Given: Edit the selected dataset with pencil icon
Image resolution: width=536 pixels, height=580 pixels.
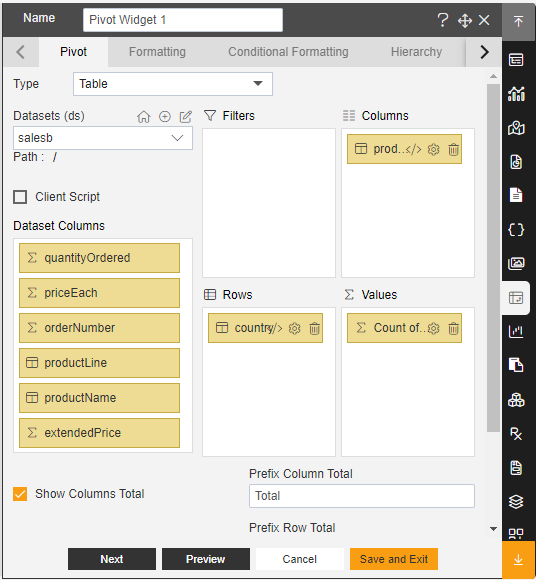Looking at the screenshot, I should click(186, 117).
